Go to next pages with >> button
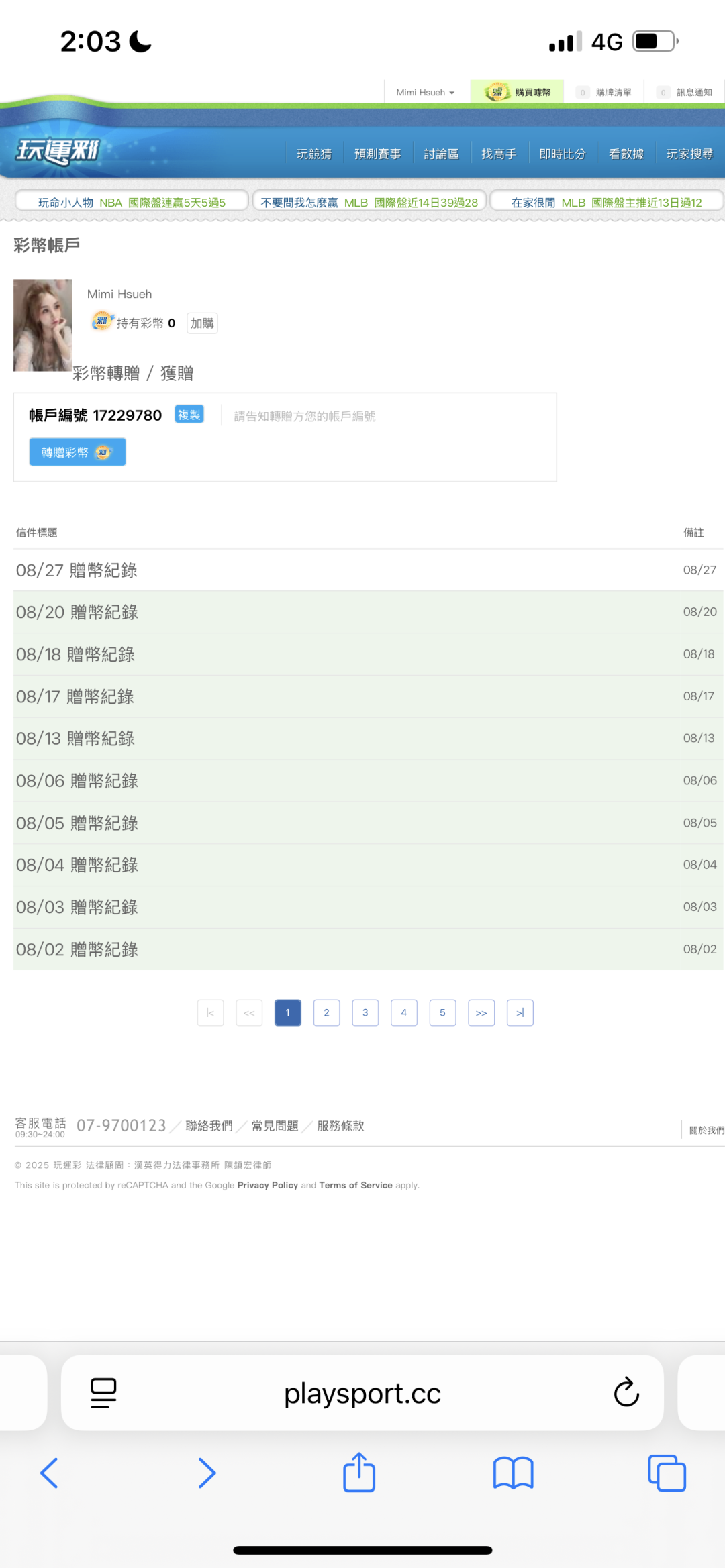Viewport: 725px width, 1568px height. pos(481,1012)
